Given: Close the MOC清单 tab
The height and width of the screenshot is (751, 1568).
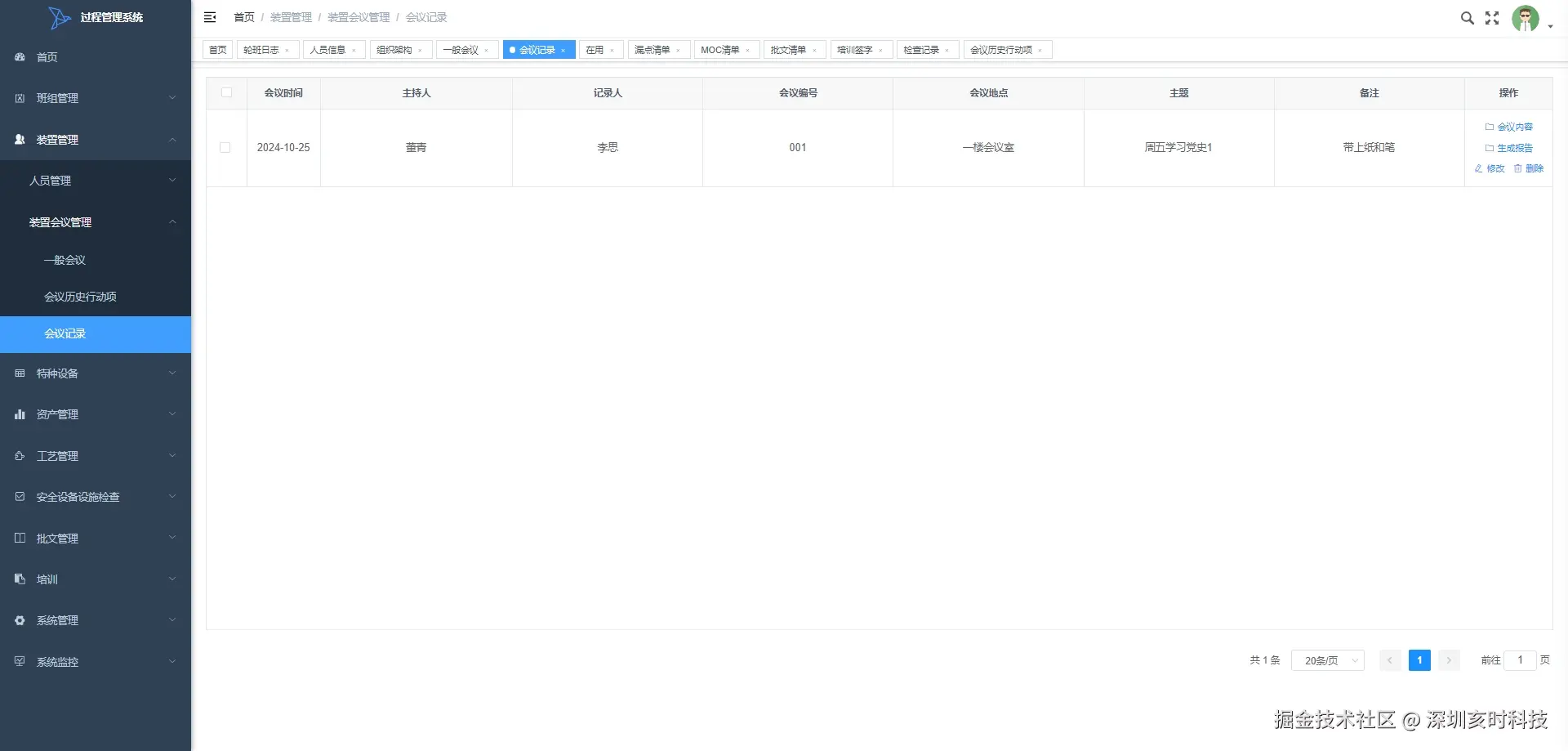Looking at the screenshot, I should (748, 51).
